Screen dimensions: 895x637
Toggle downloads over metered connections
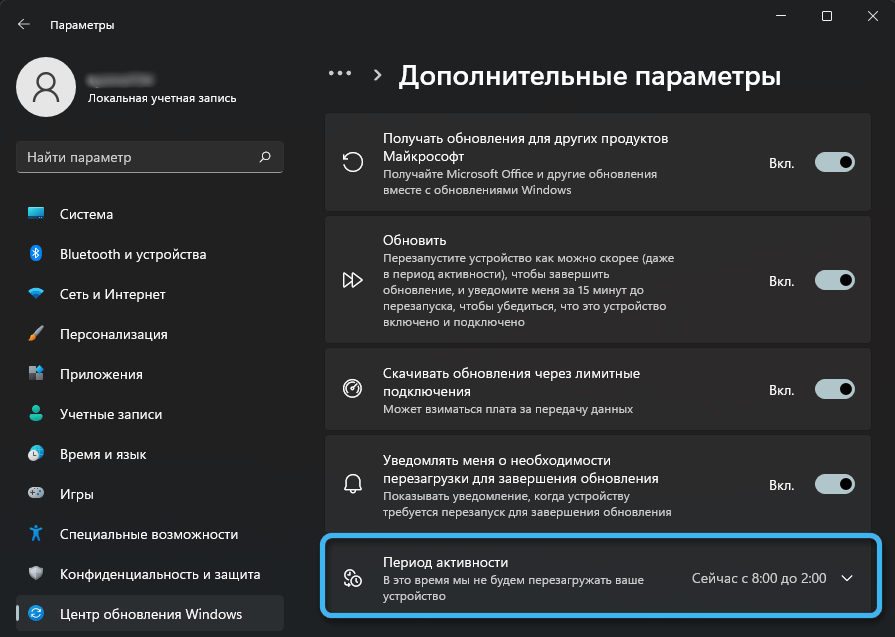(x=835, y=389)
